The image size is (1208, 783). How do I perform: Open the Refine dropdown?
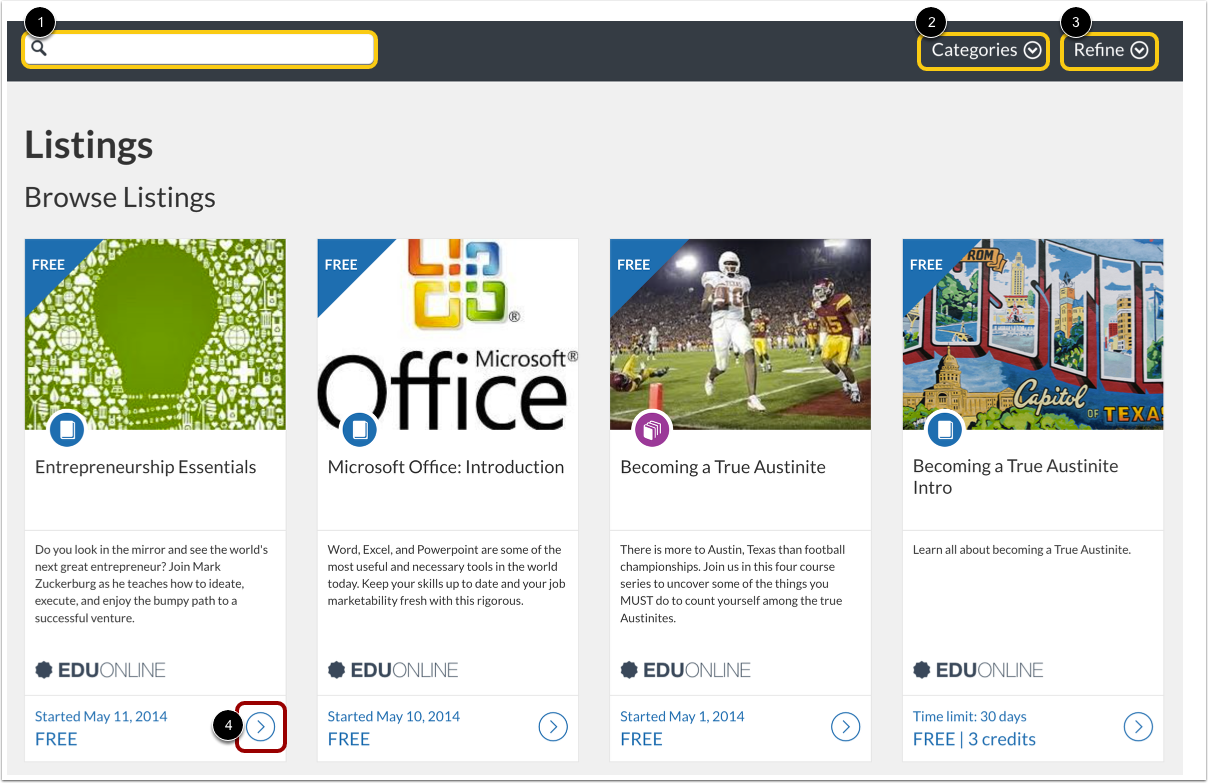click(1110, 50)
